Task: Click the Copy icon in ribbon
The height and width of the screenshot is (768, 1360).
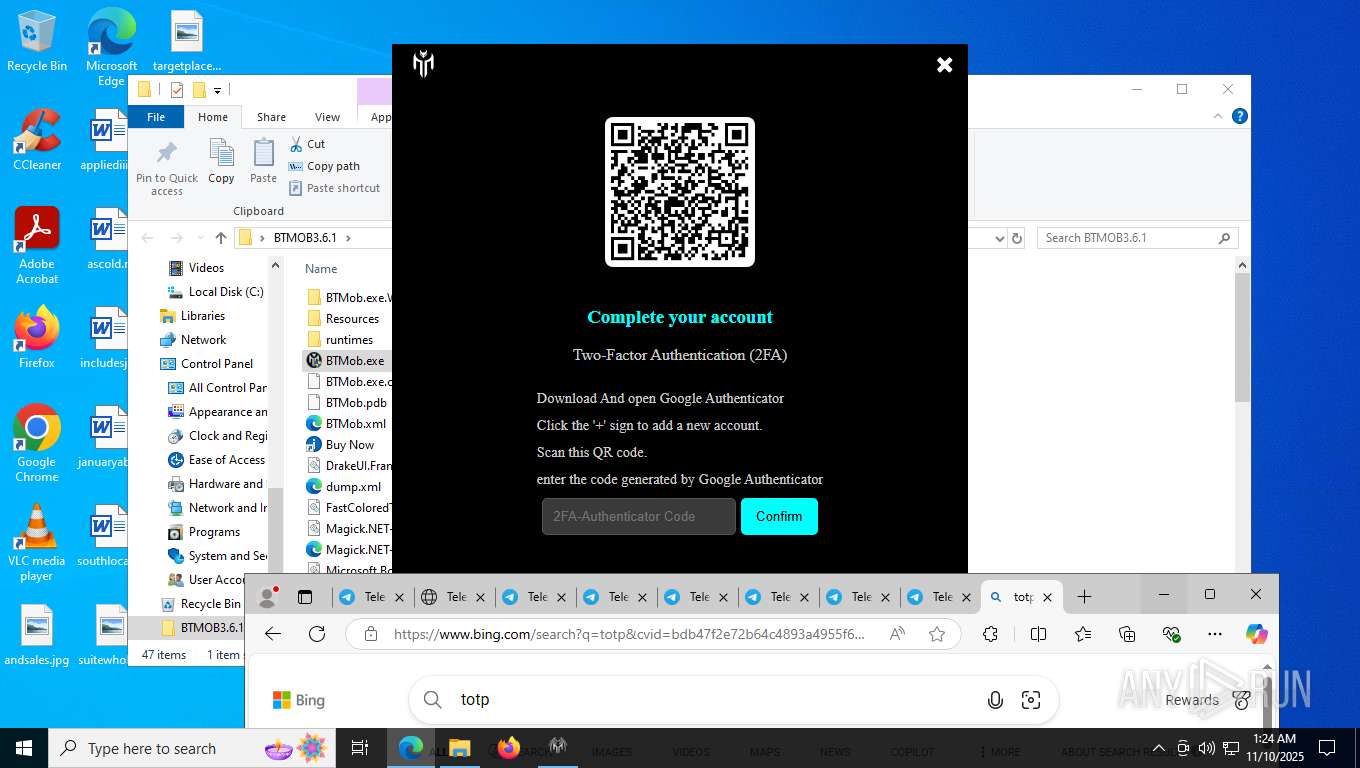Action: coord(221,153)
